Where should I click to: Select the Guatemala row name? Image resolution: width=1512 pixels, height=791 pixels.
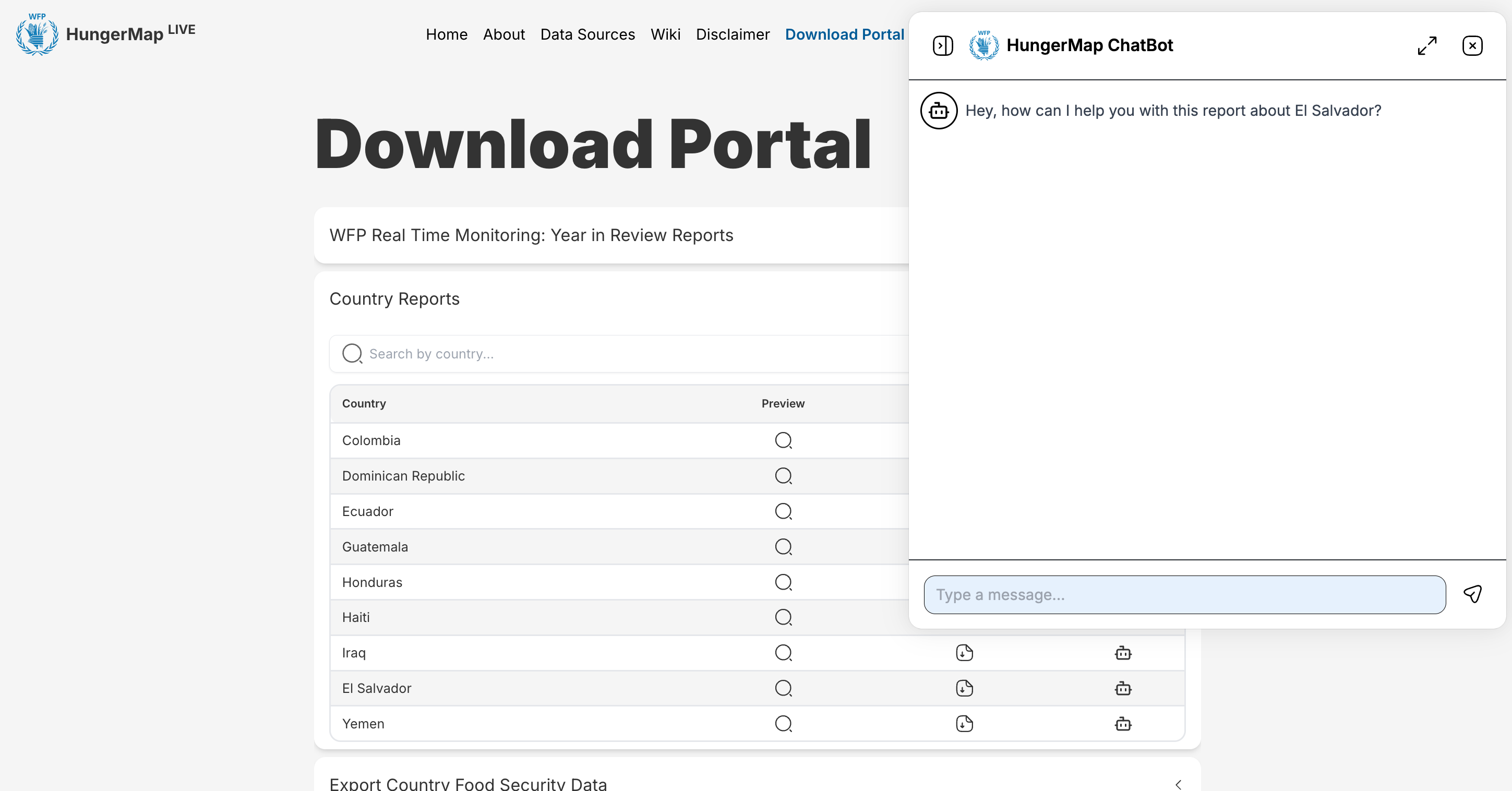pos(375,547)
